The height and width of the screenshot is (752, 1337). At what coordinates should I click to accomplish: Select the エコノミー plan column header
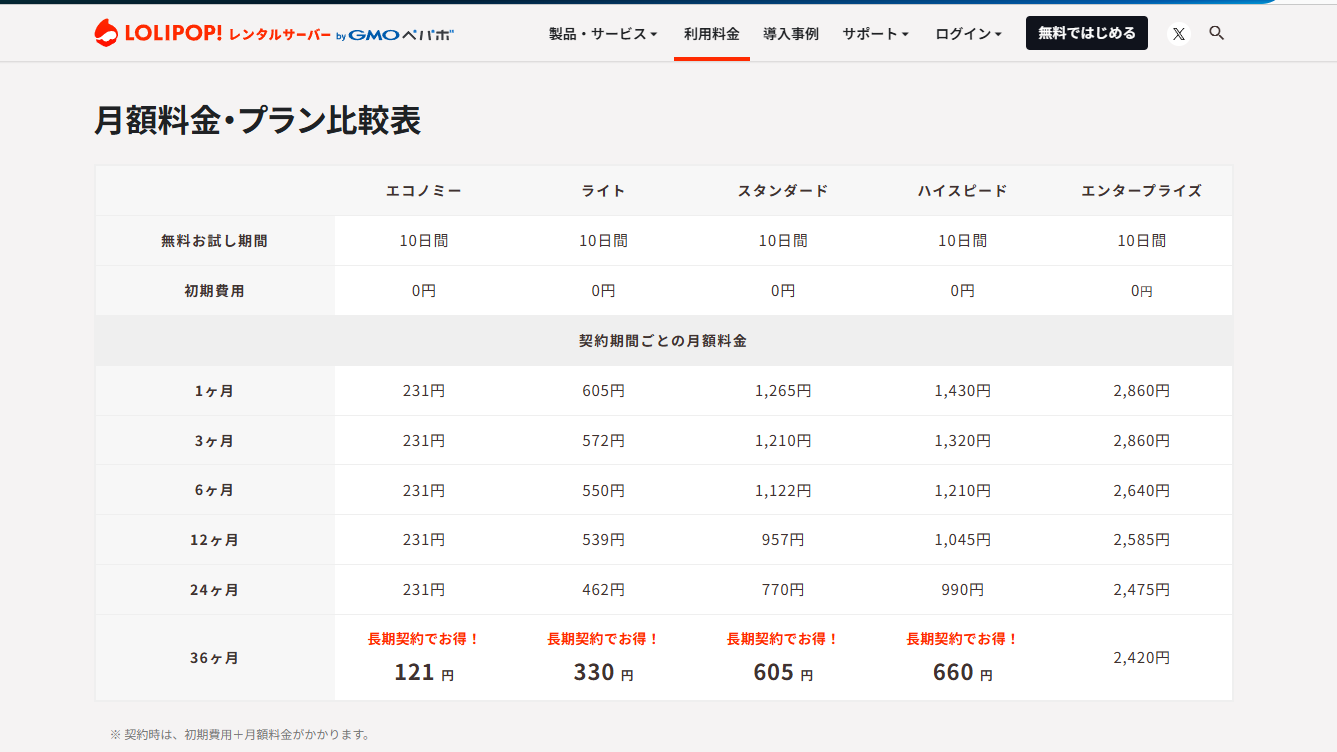tap(424, 191)
